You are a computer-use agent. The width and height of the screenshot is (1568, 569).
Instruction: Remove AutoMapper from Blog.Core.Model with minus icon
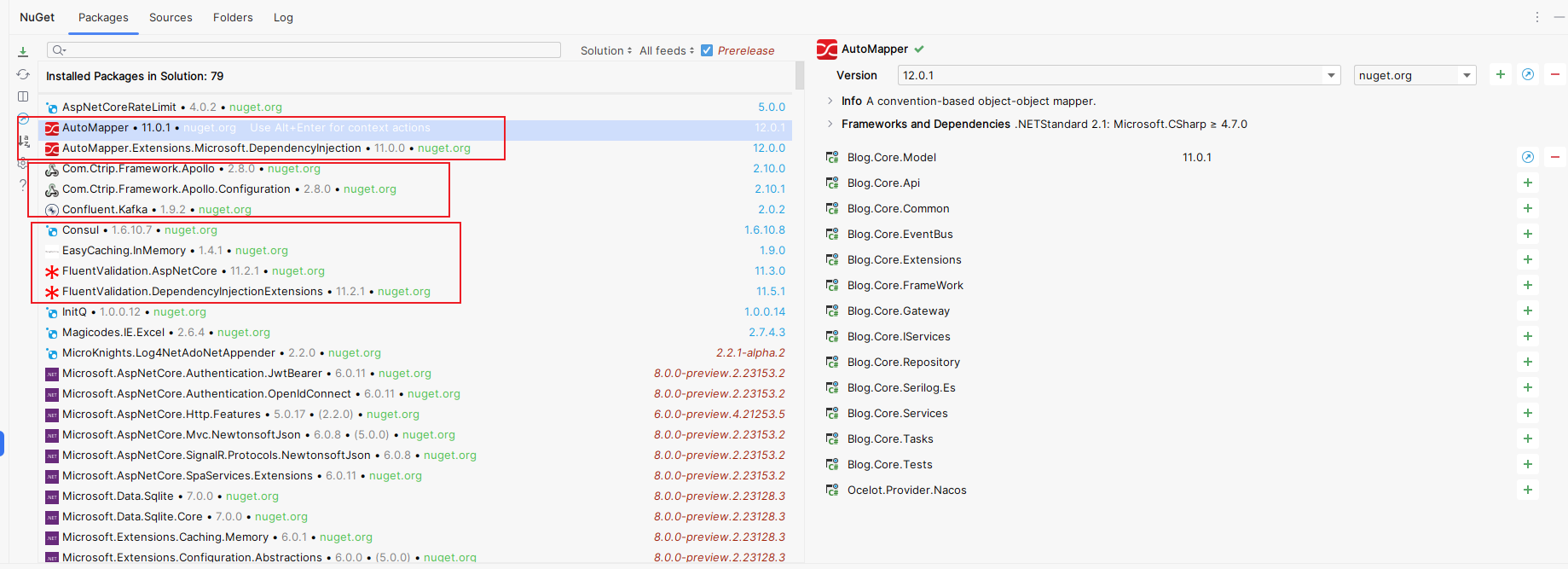(1555, 157)
